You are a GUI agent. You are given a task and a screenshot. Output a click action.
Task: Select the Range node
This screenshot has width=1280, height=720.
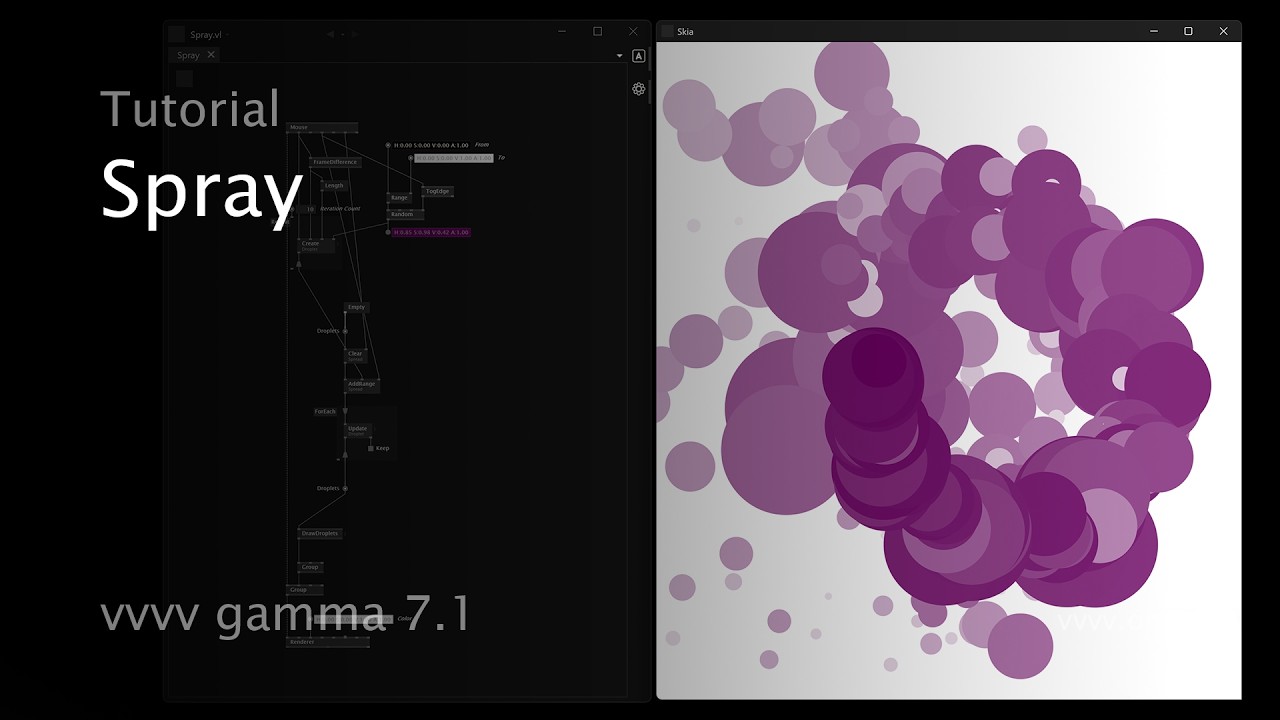399,198
